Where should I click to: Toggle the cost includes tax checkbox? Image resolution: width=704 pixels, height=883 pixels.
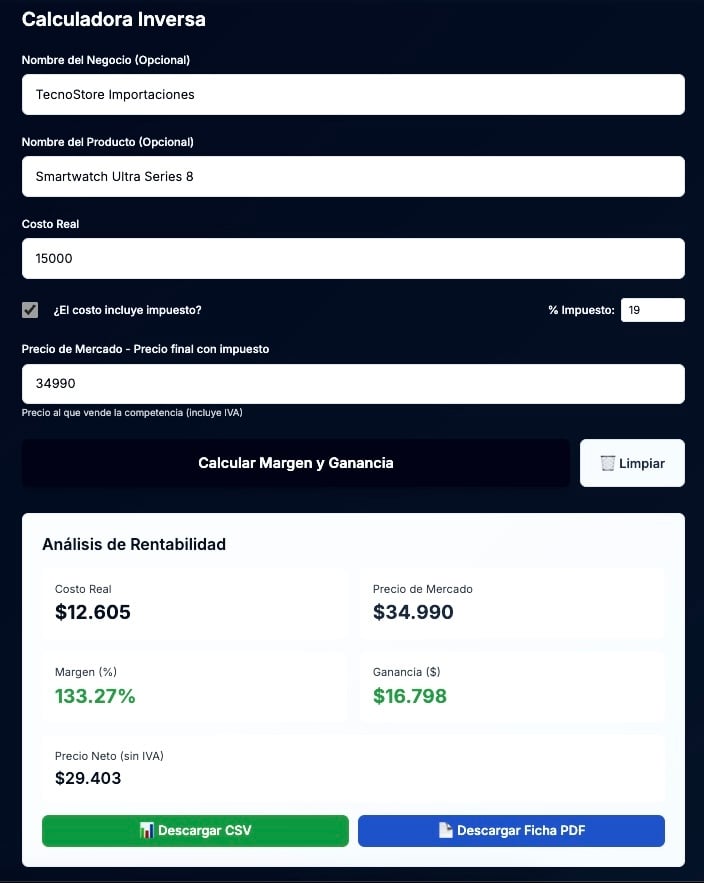coord(30,310)
